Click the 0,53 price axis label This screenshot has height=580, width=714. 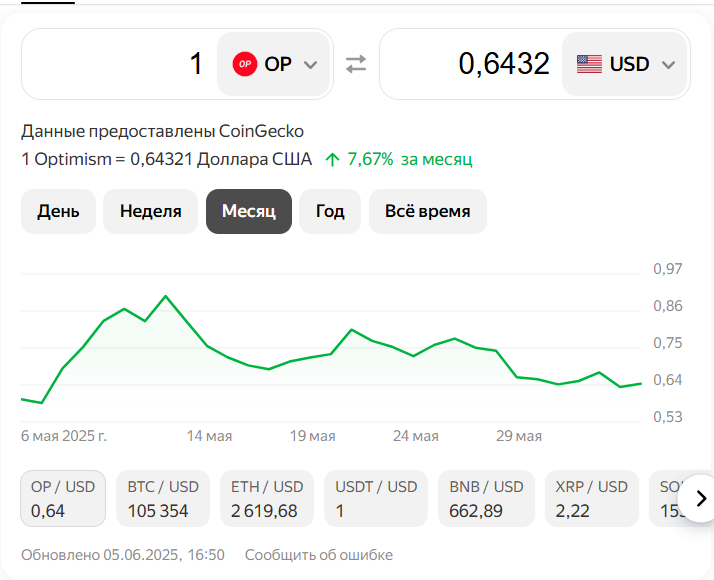668,417
